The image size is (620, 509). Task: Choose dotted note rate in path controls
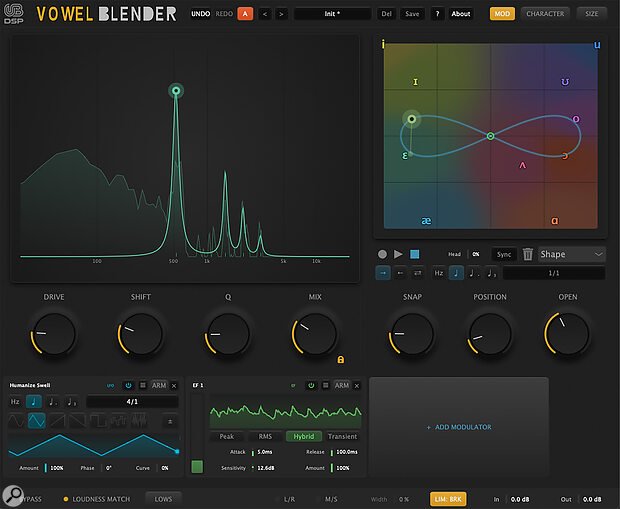(x=473, y=273)
